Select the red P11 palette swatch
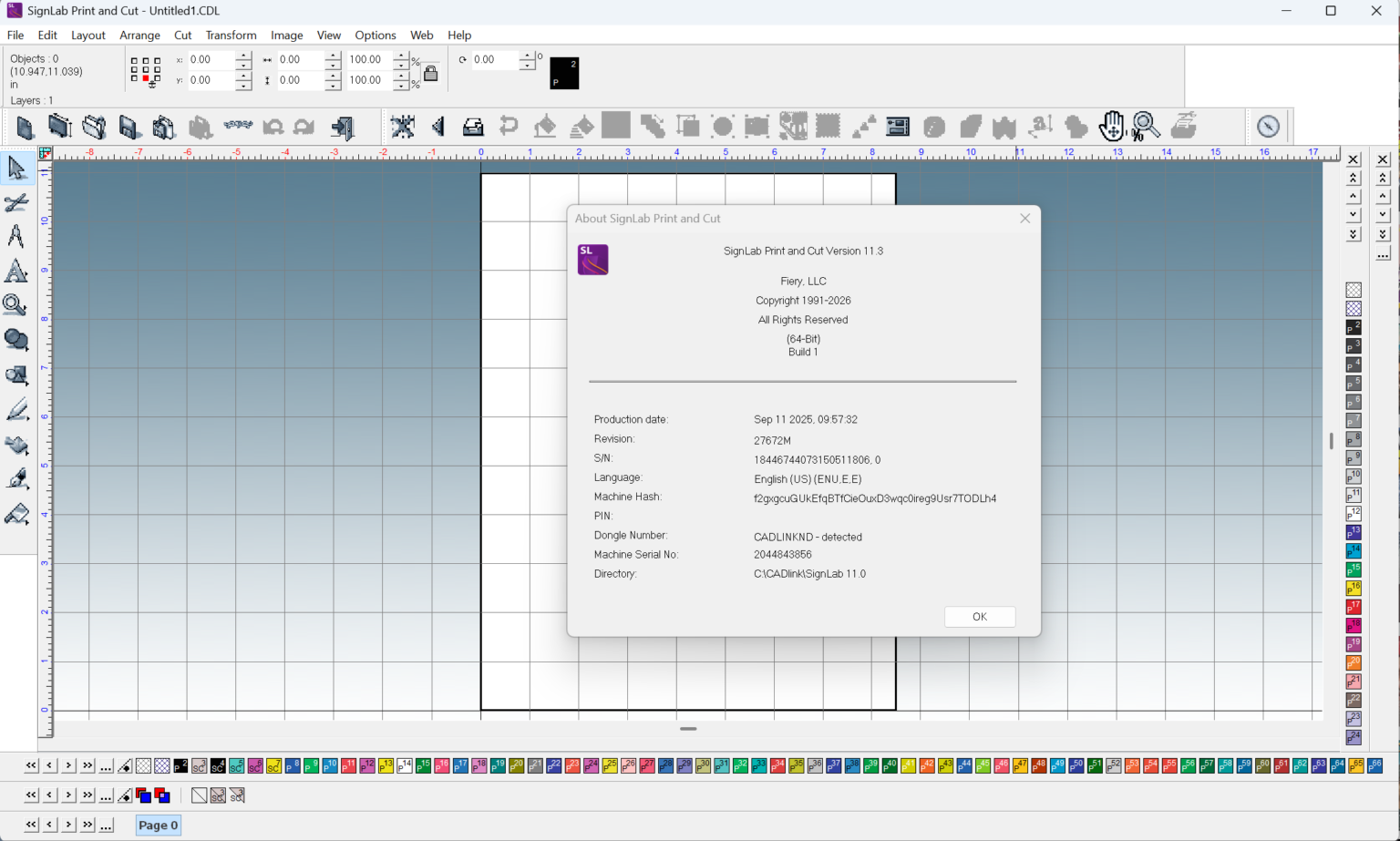1400x841 pixels. 349,766
